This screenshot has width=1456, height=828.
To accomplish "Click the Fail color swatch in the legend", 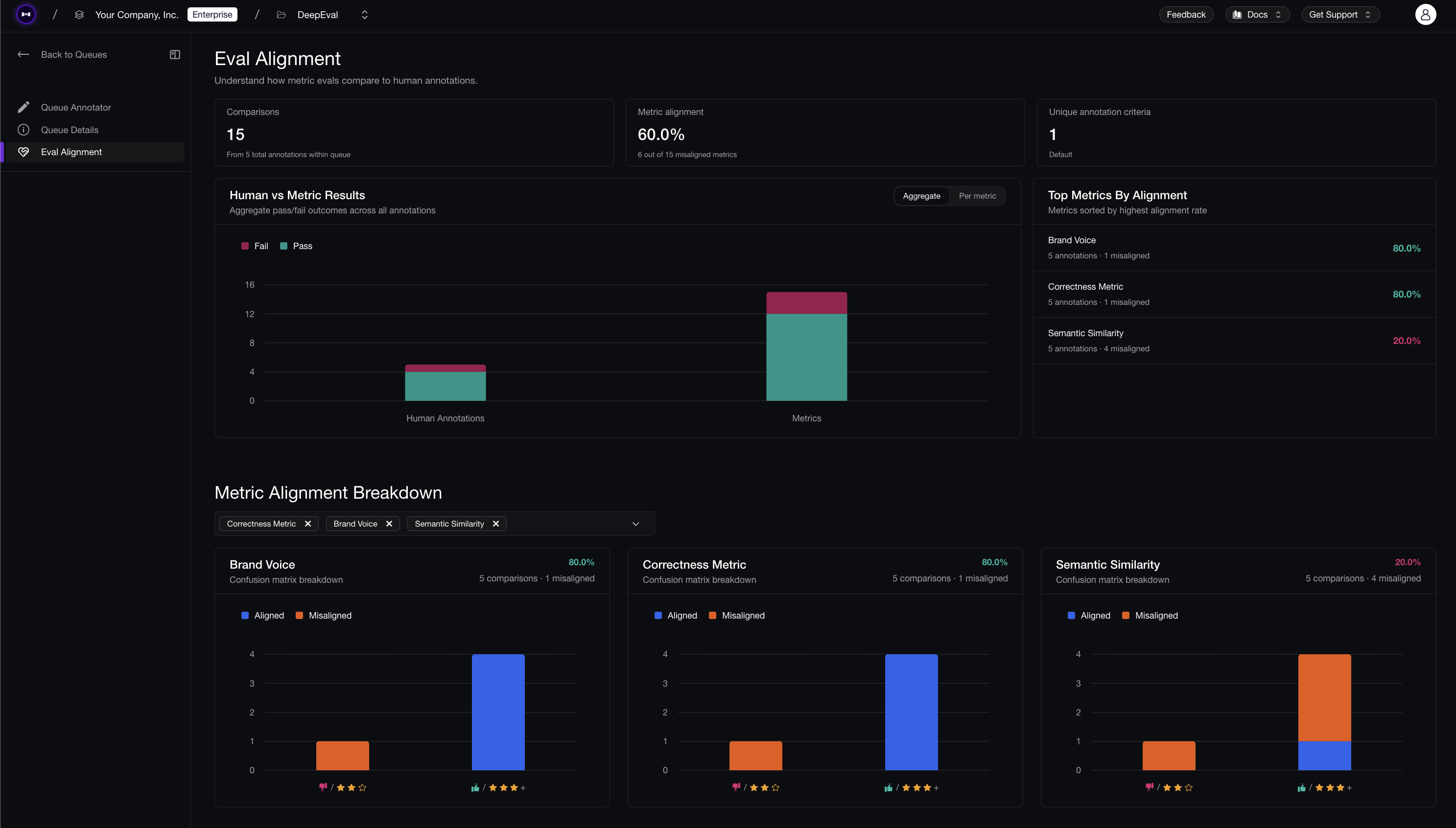I will click(x=246, y=246).
